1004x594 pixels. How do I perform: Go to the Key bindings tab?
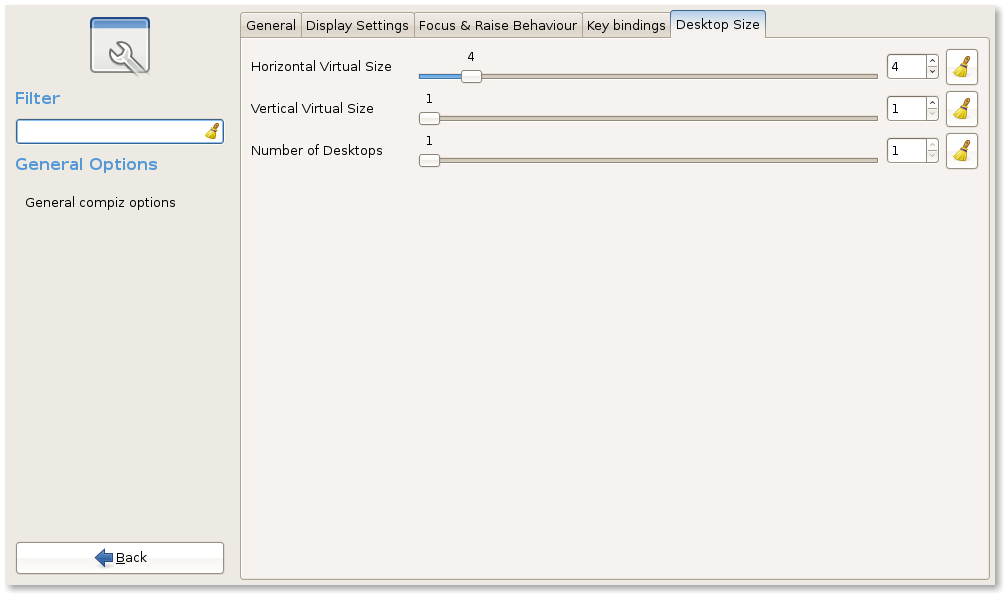(626, 26)
